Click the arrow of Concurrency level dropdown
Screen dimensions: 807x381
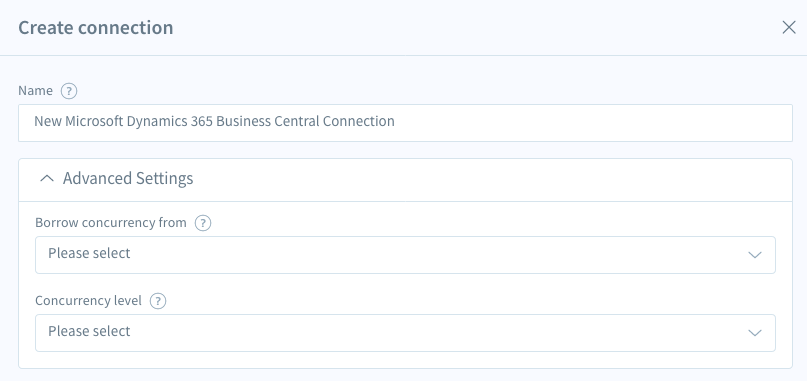tap(755, 333)
